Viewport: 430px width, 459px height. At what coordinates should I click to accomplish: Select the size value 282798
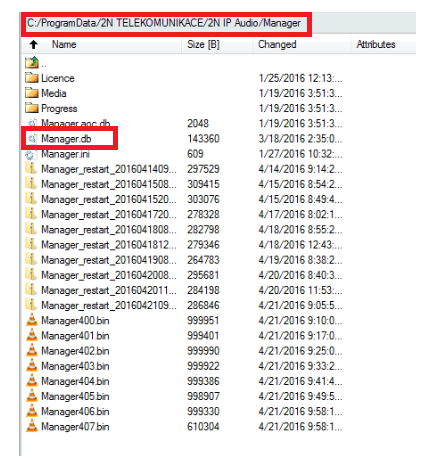tap(203, 229)
